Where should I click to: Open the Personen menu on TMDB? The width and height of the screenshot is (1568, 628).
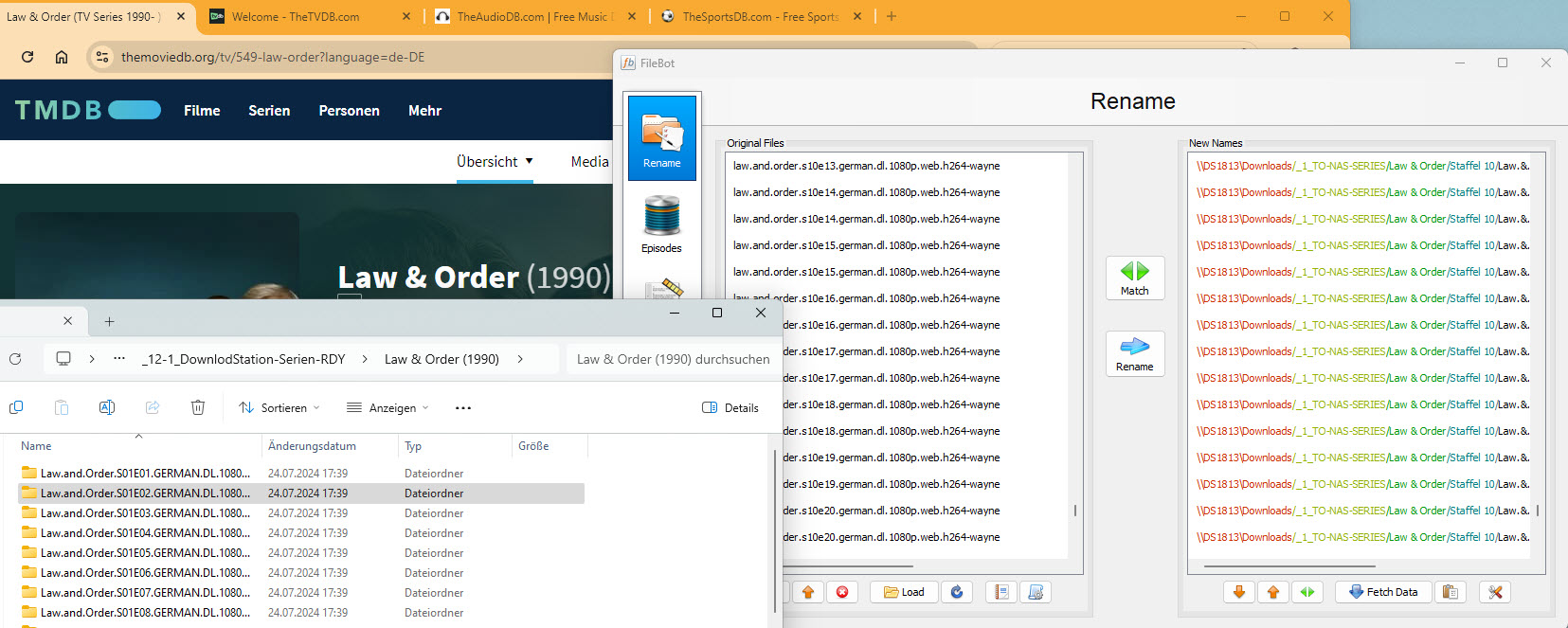349,111
